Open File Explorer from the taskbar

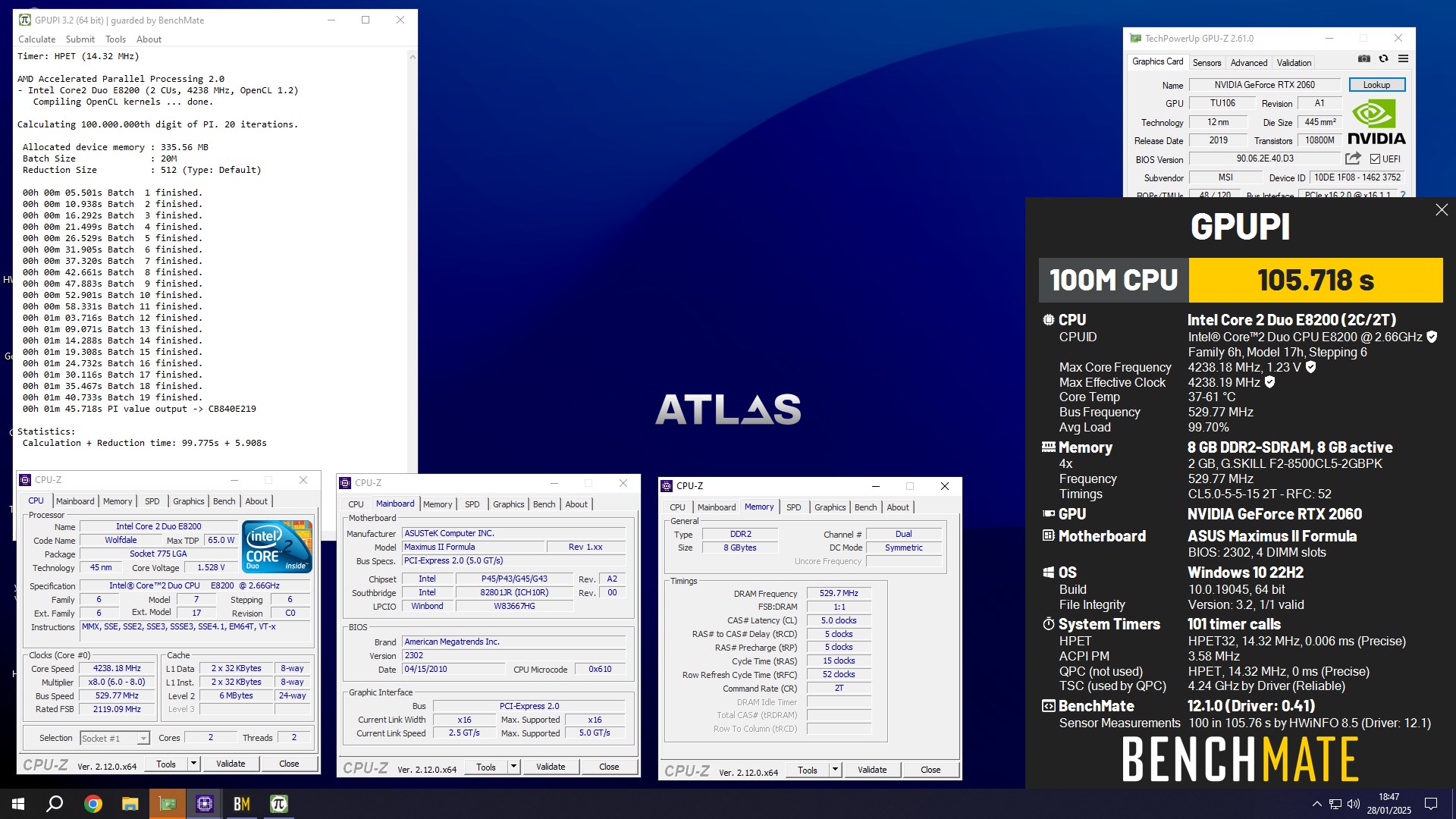point(130,804)
